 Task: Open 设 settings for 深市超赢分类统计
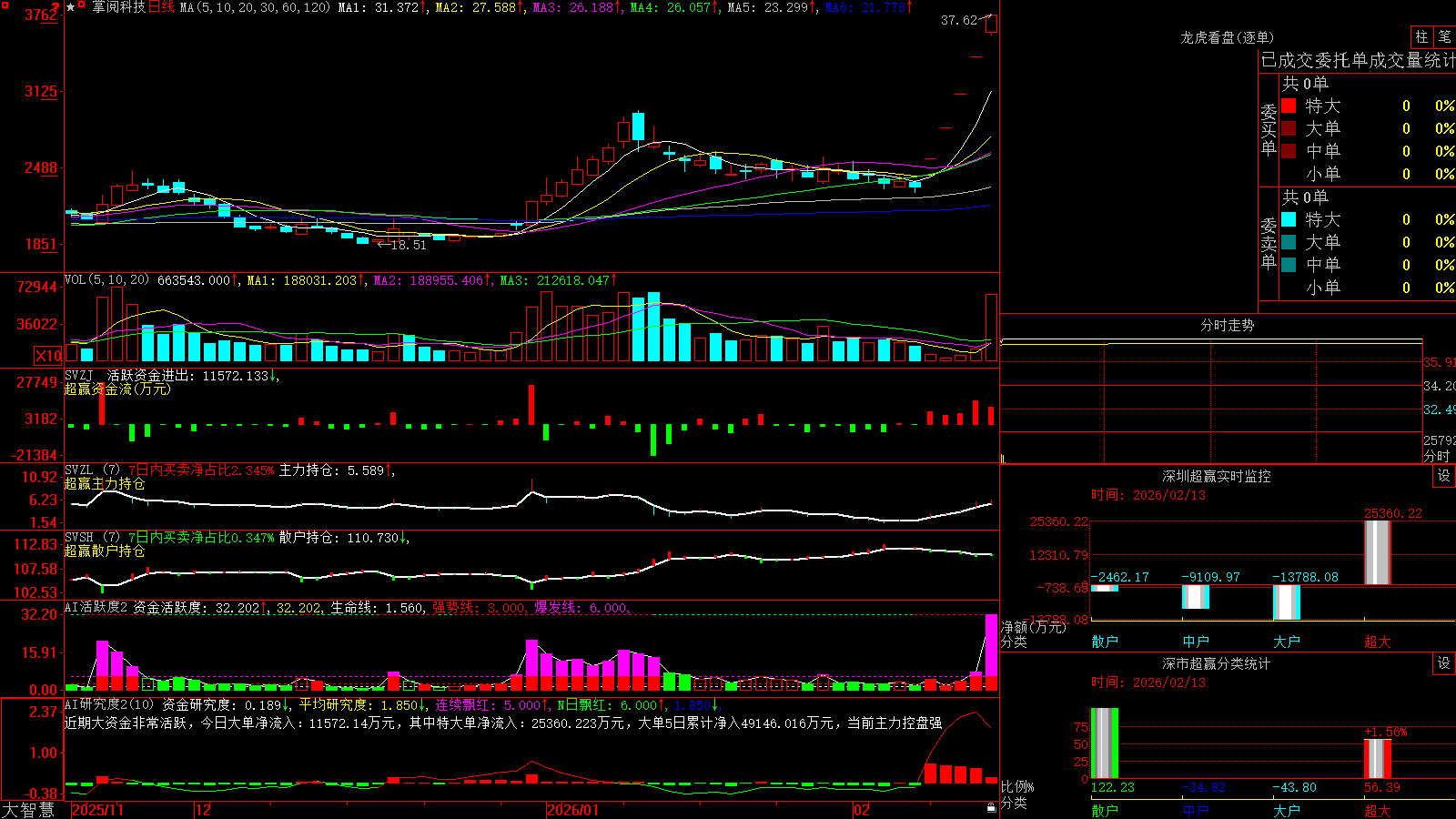[1444, 663]
